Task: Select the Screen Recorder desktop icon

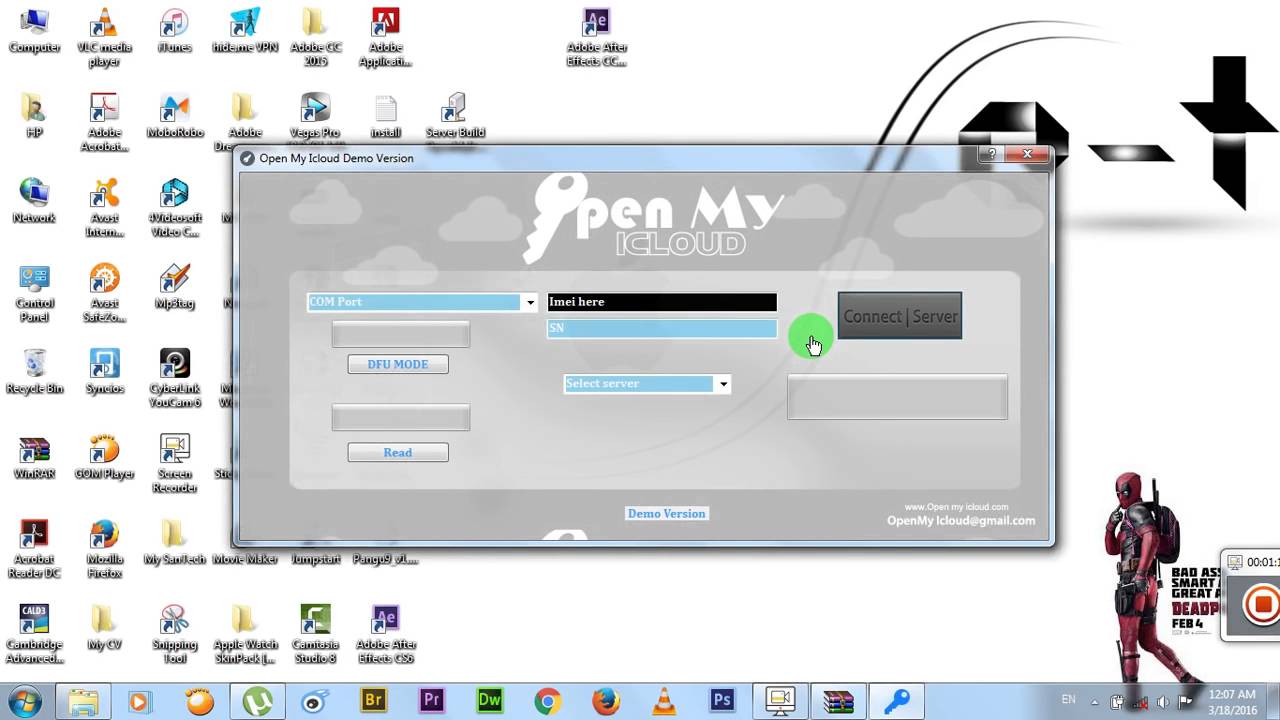Action: 175,464
